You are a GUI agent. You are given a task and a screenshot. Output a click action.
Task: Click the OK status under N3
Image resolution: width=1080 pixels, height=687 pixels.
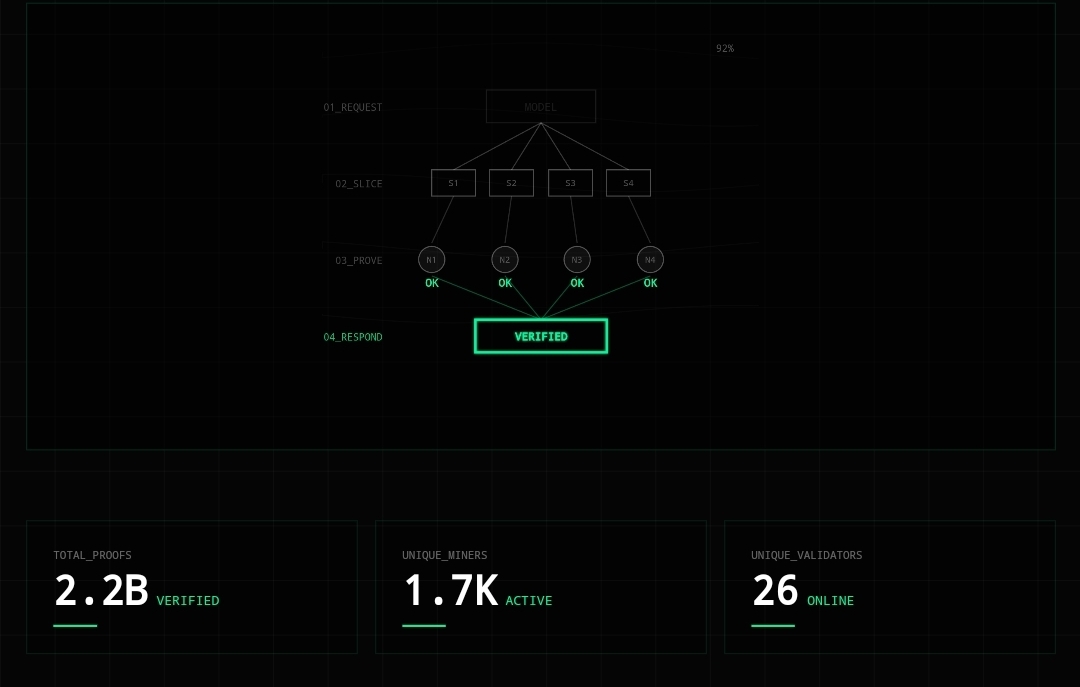pos(577,283)
